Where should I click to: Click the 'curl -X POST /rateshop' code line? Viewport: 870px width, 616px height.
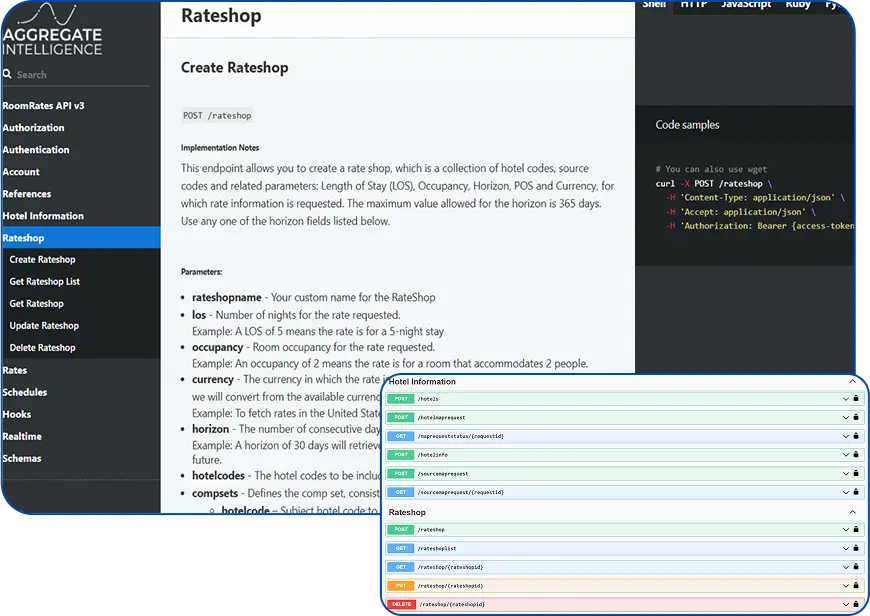tap(713, 184)
